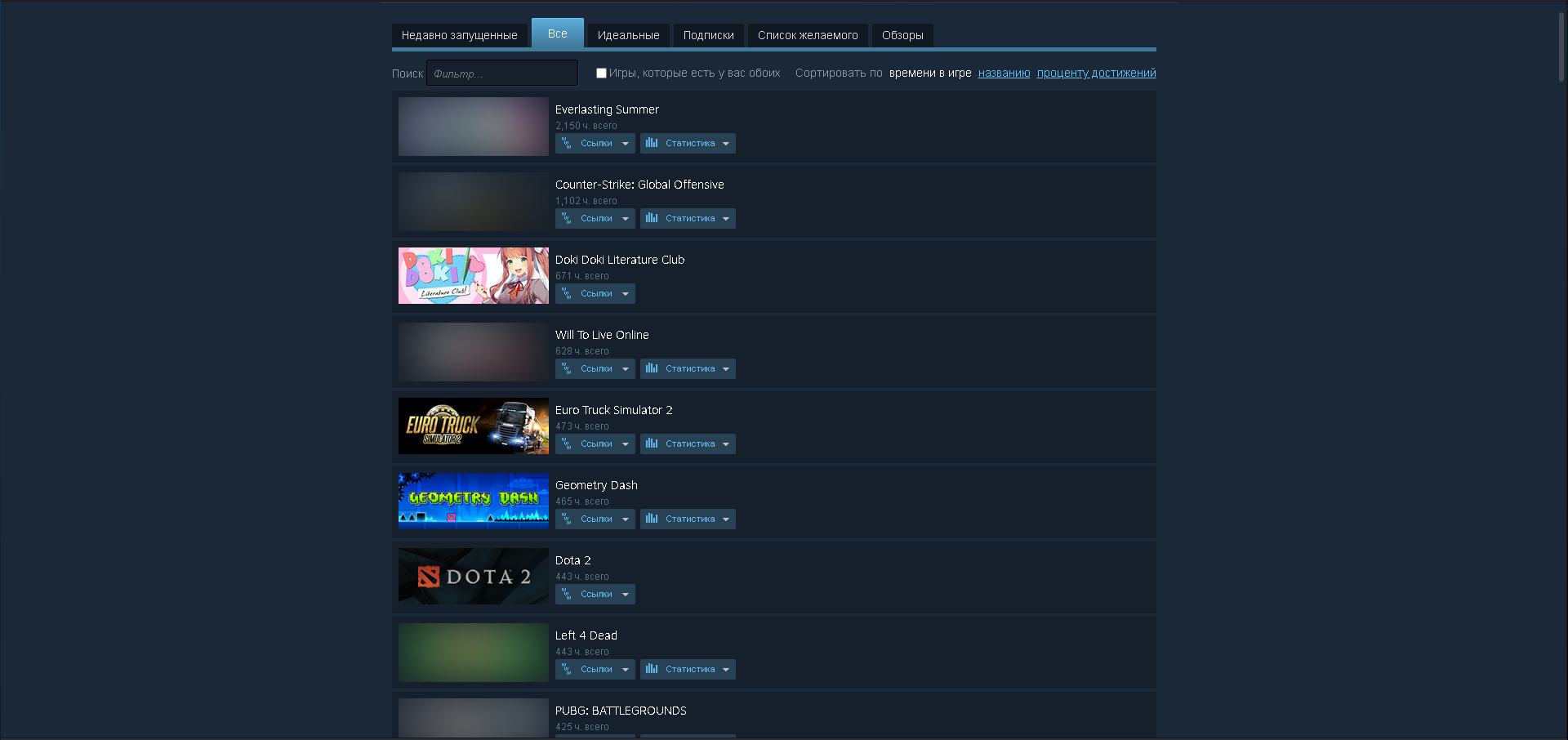Expand Статистика dropdown arrow for Everlasting Summer

(x=726, y=144)
